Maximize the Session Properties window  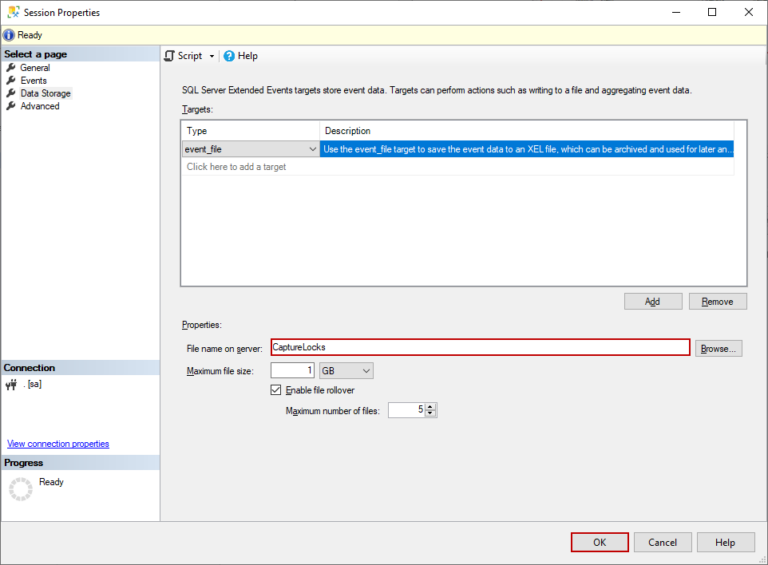[712, 12]
